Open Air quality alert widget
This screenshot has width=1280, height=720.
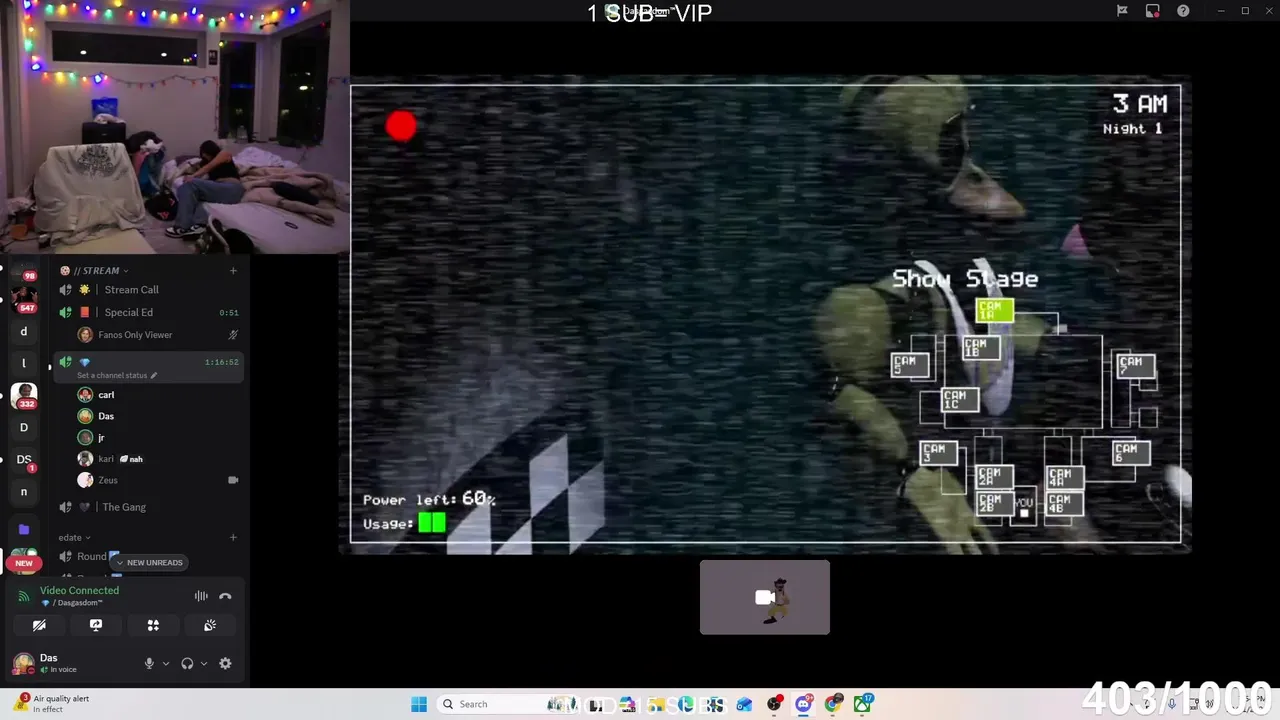pyautogui.click(x=52, y=704)
